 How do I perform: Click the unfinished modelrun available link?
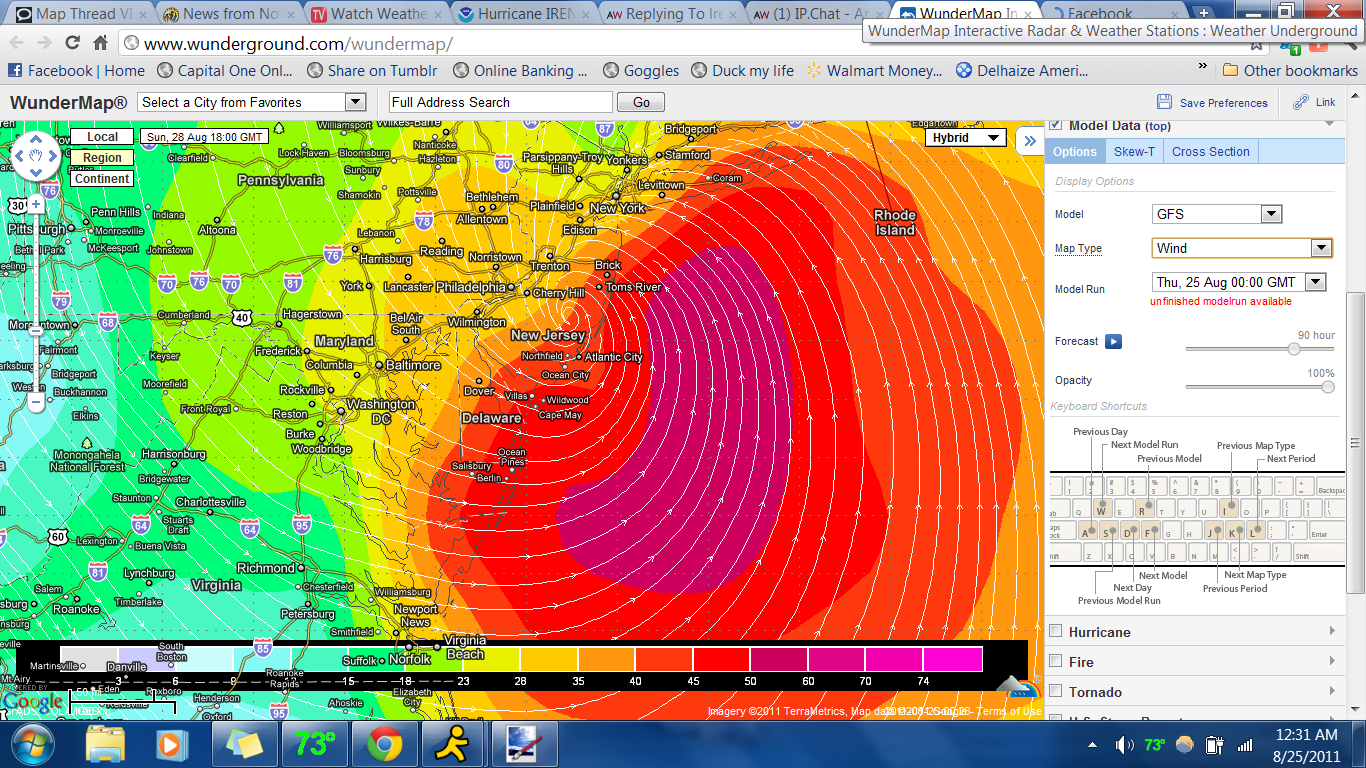pyautogui.click(x=1220, y=301)
